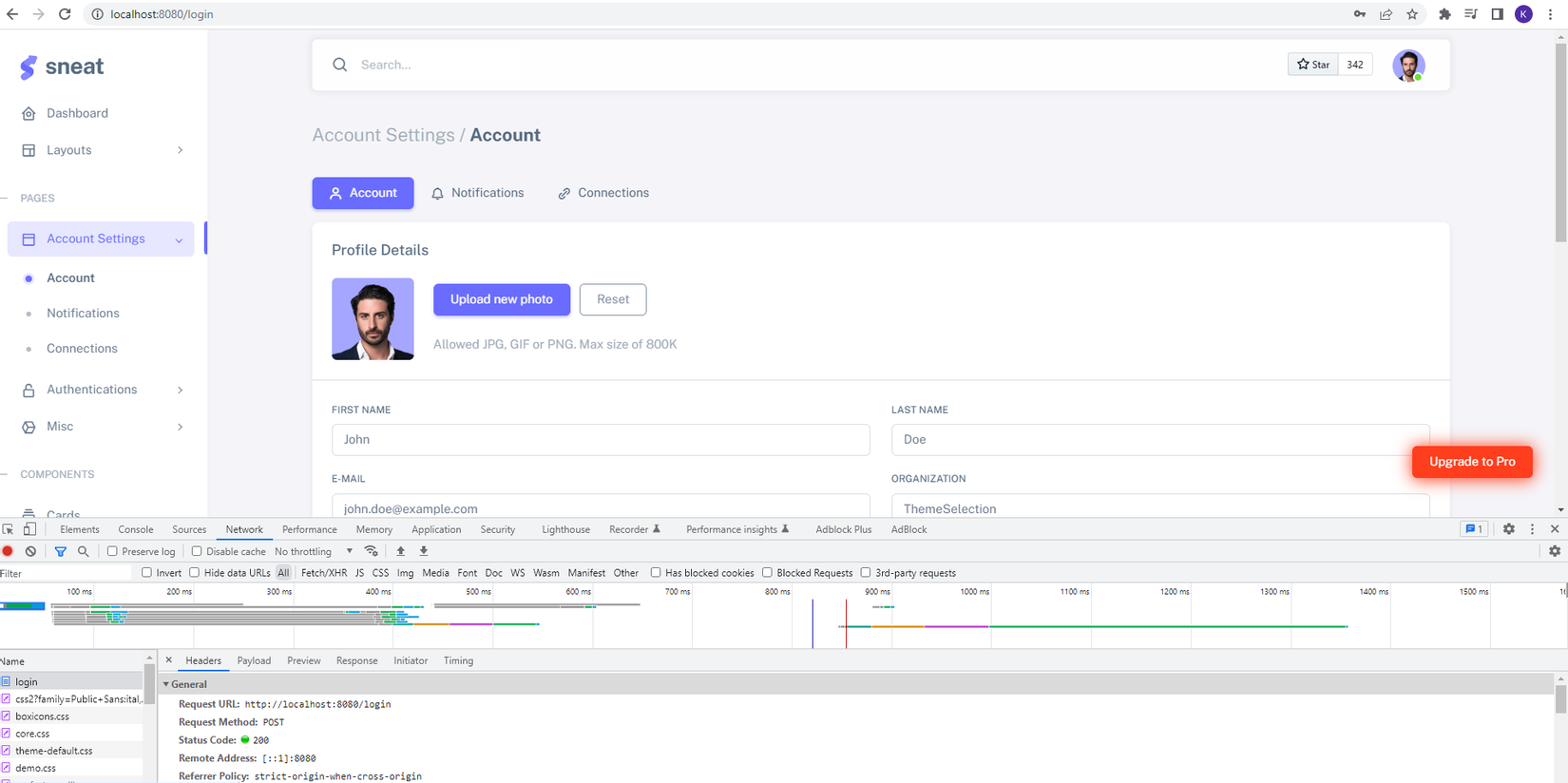The image size is (1568, 783).
Task: Click the inspect element picker icon
Action: pos(8,529)
